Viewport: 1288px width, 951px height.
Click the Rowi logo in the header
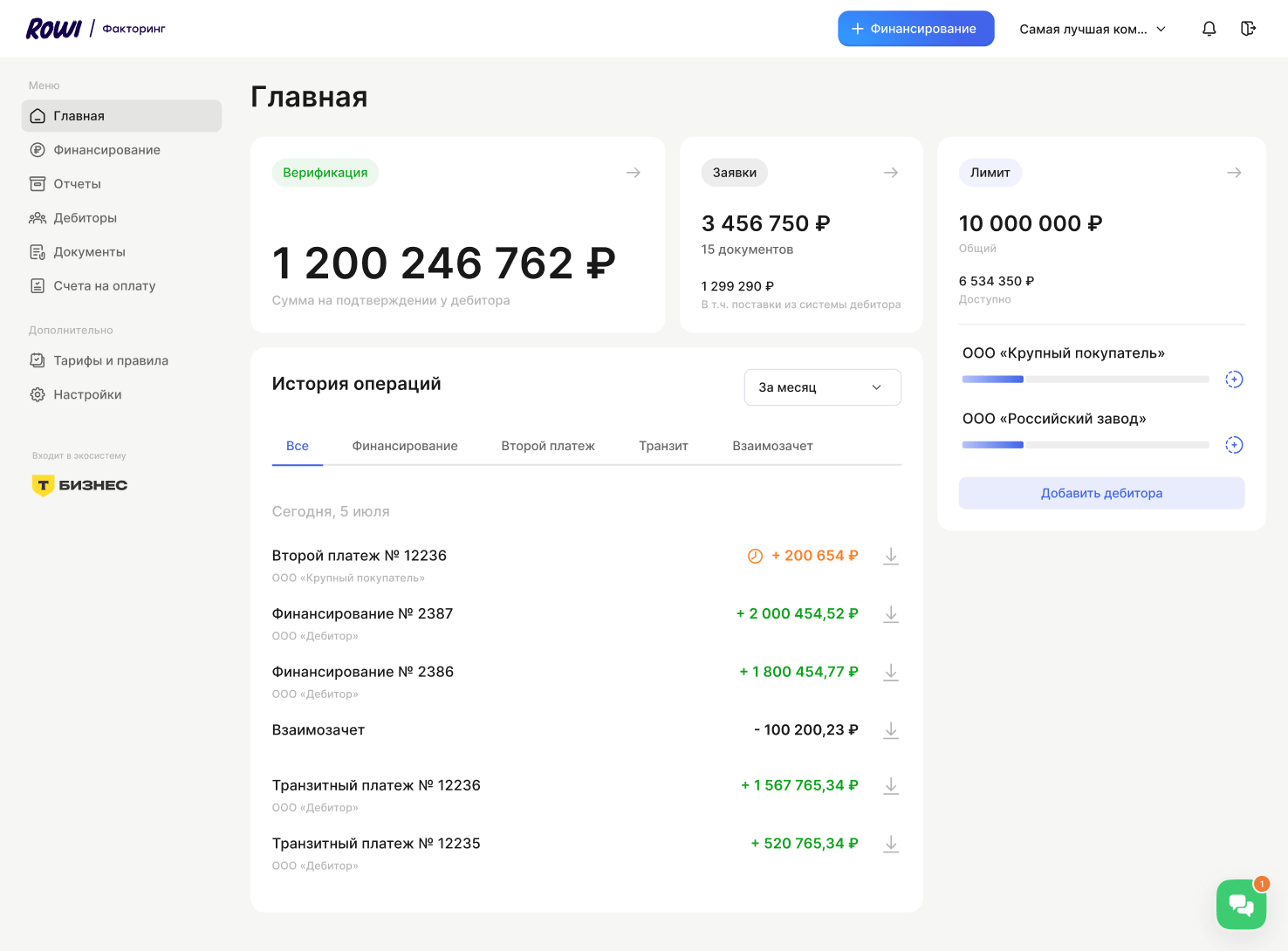tap(53, 29)
